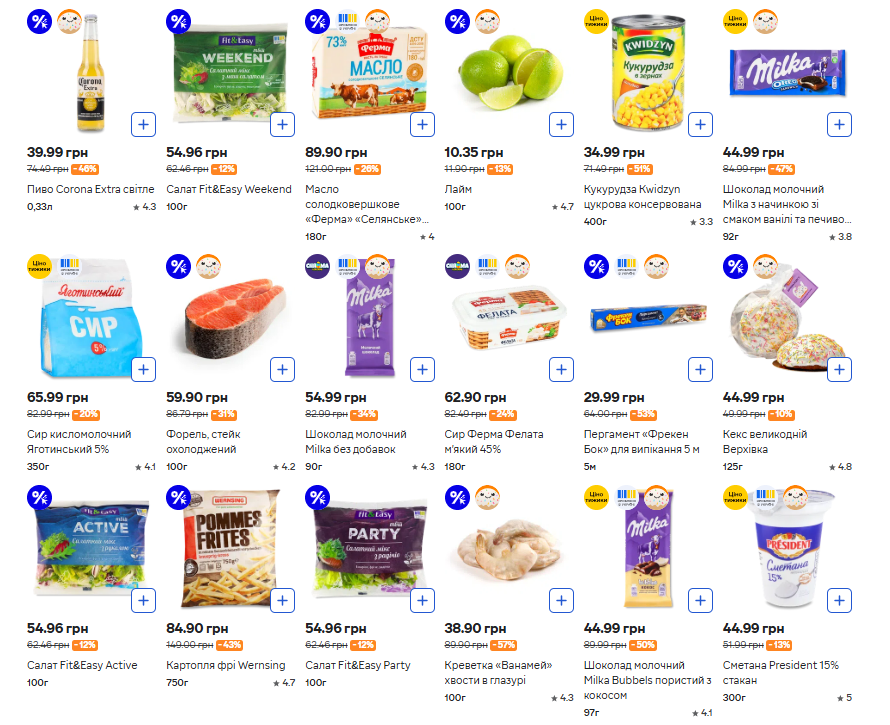The height and width of the screenshot is (725, 890).
Task: Add Vannamei shrimp to cart
Action: coord(561,600)
